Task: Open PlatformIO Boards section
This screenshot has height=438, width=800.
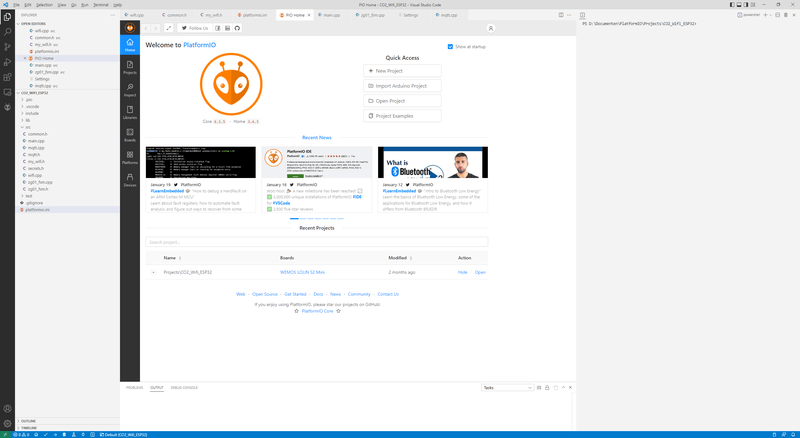Action: pyautogui.click(x=130, y=134)
